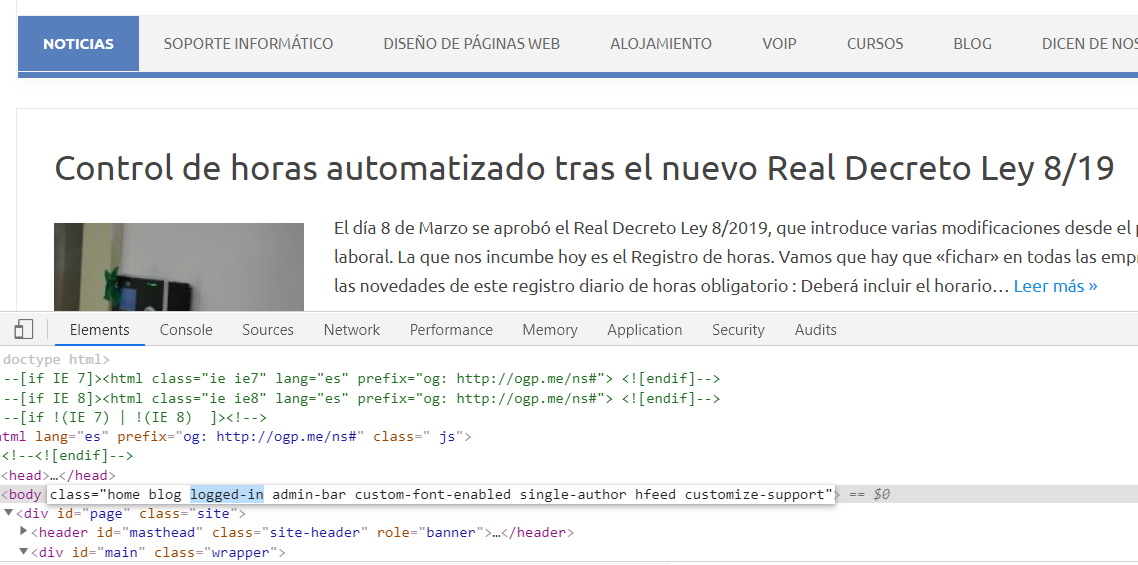Switch to the Console tab
This screenshot has height=565, width=1138.
point(186,330)
